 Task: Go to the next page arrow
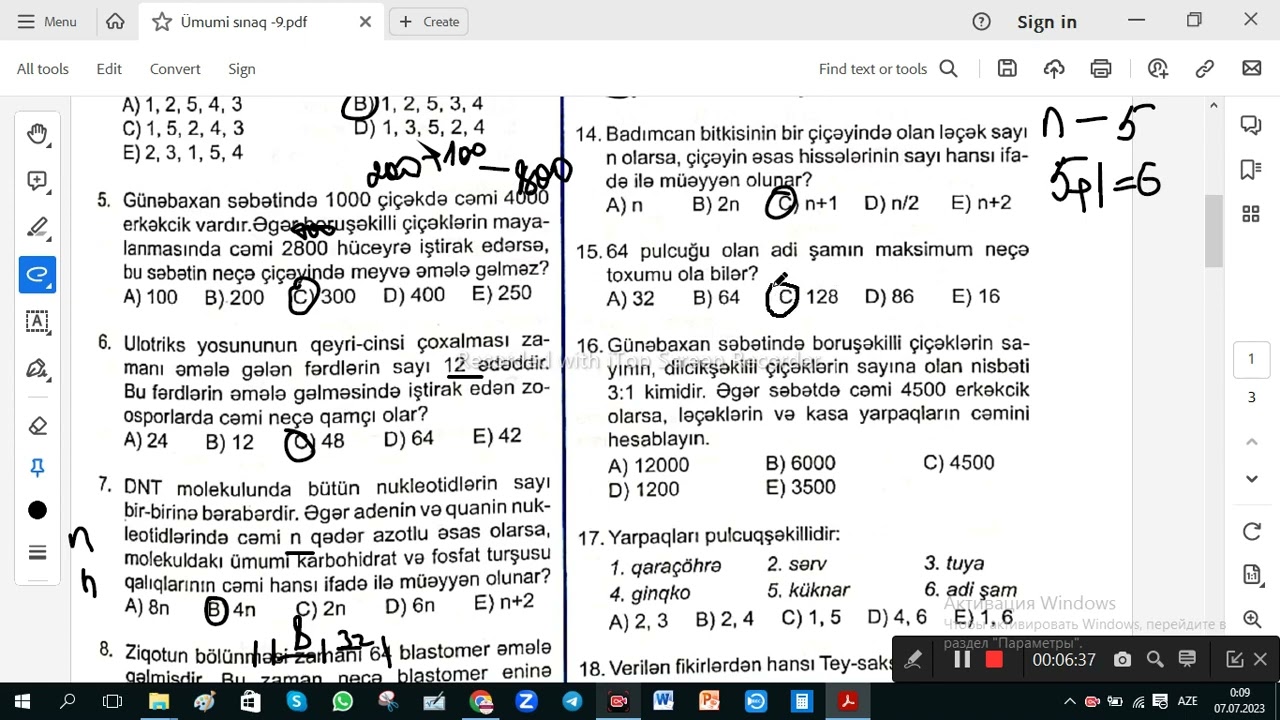coord(1251,479)
